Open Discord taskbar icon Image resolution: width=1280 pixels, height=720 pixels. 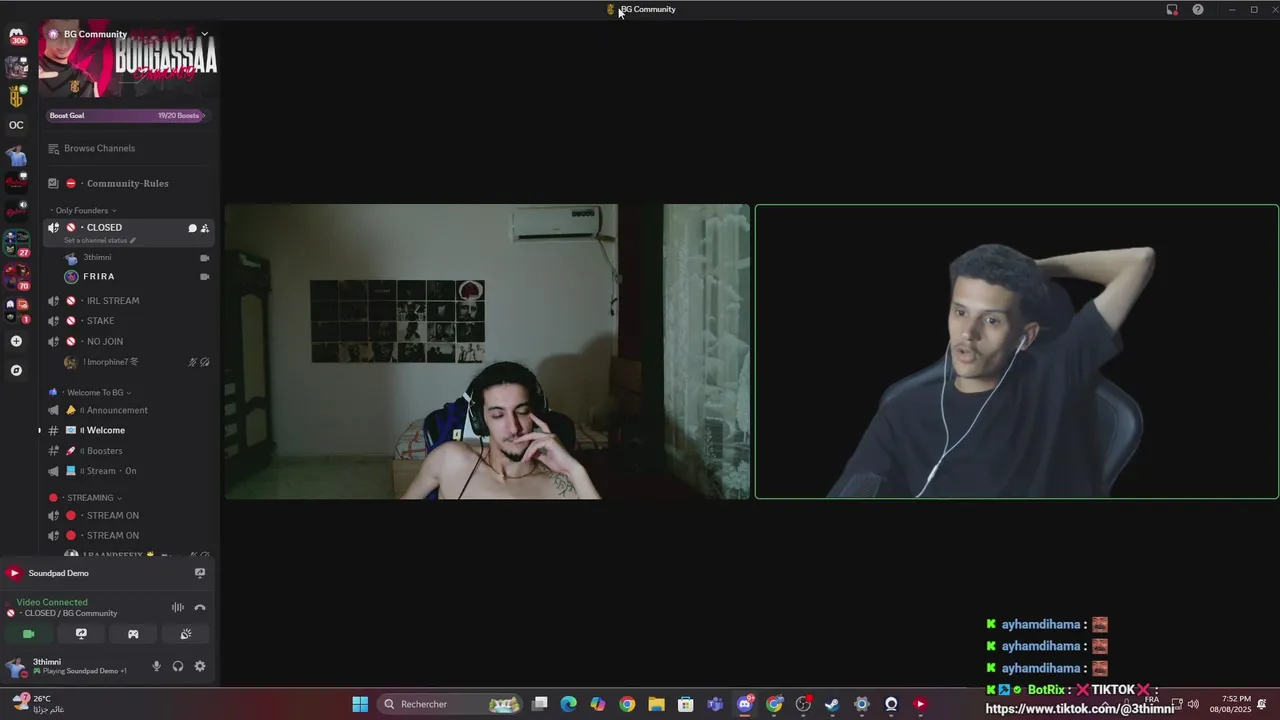pos(745,704)
